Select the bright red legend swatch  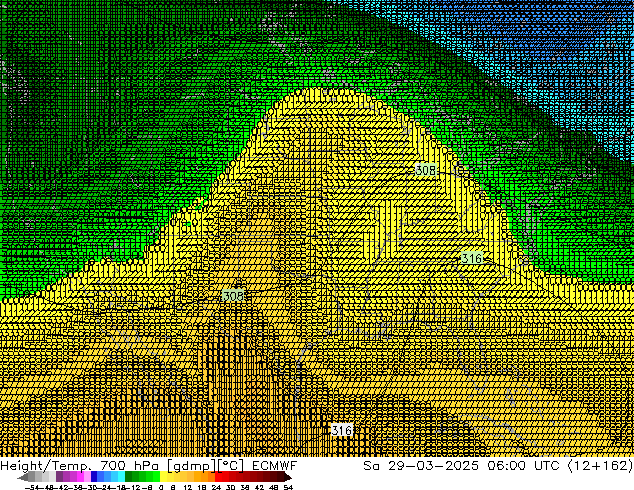point(218,477)
